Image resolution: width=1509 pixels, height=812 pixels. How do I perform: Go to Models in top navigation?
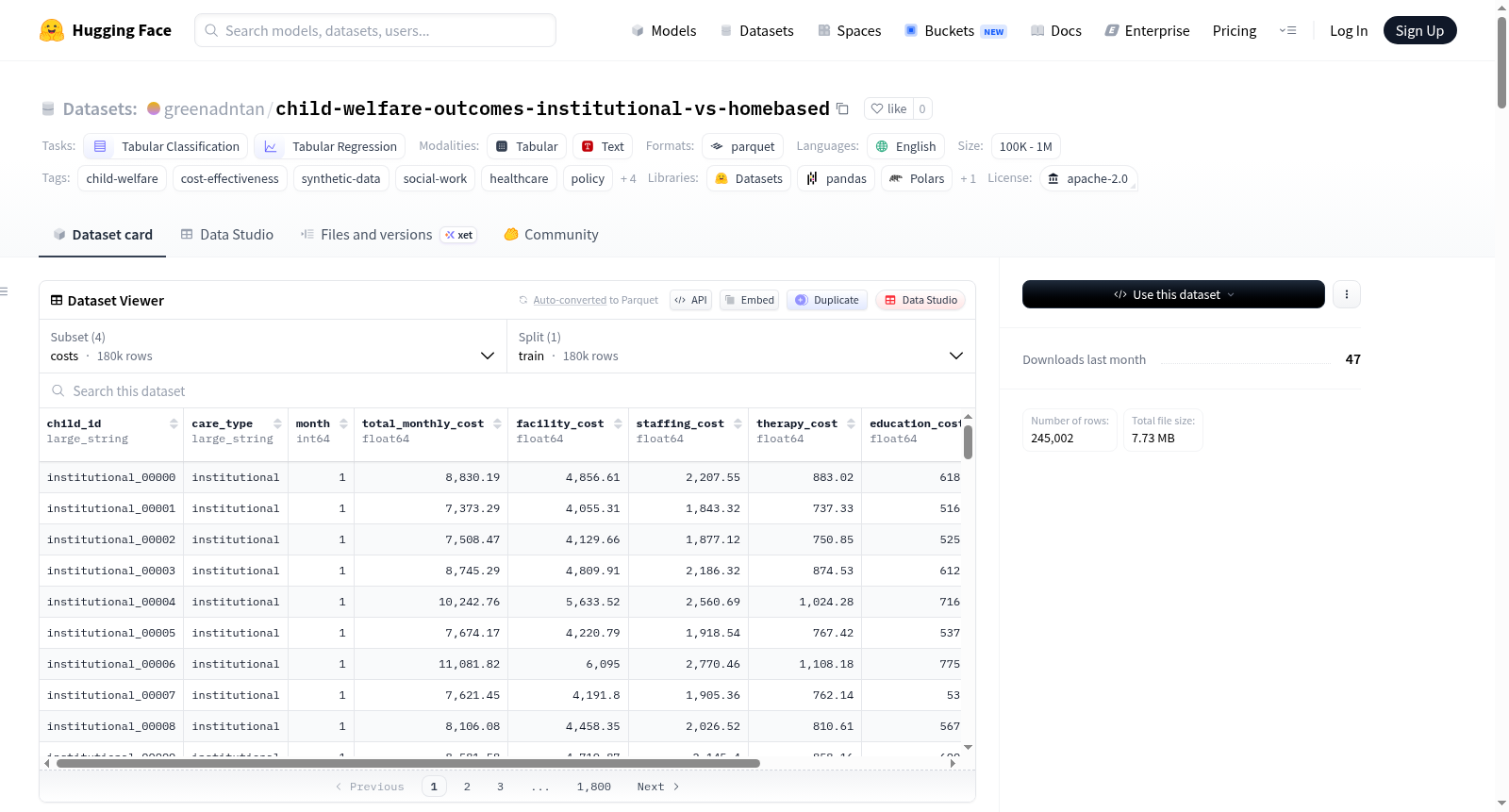tap(664, 31)
